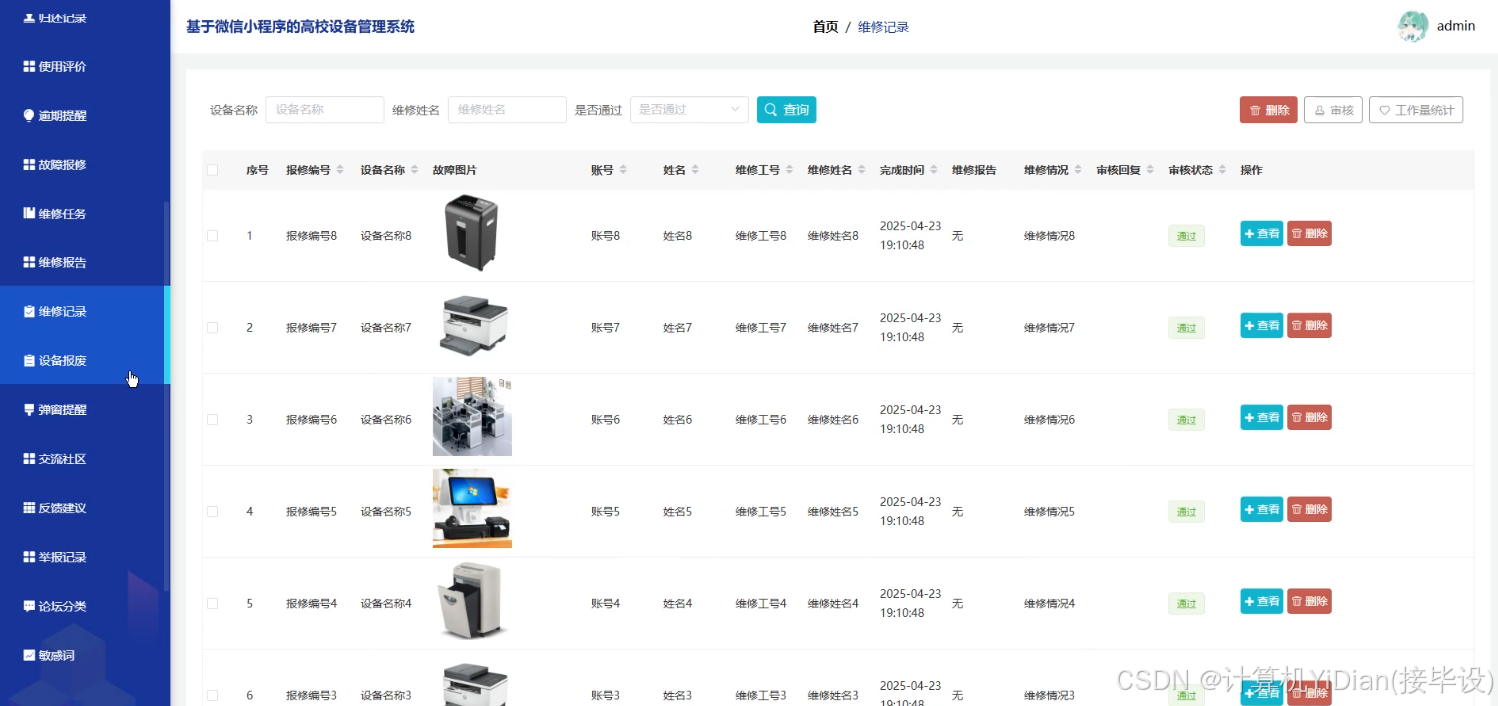Click the green 通过 status tag on row 1
The height and width of the screenshot is (706, 1498).
pyautogui.click(x=1186, y=235)
